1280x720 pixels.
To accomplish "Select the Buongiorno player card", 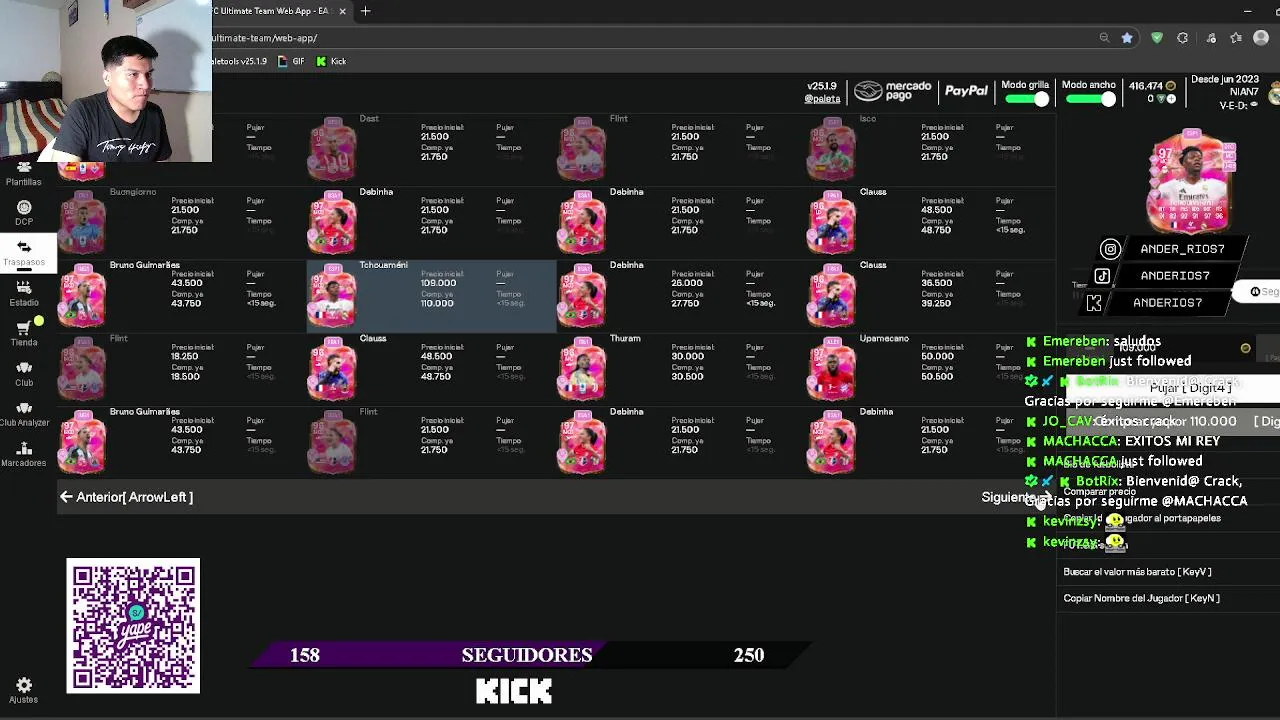I will (x=83, y=222).
